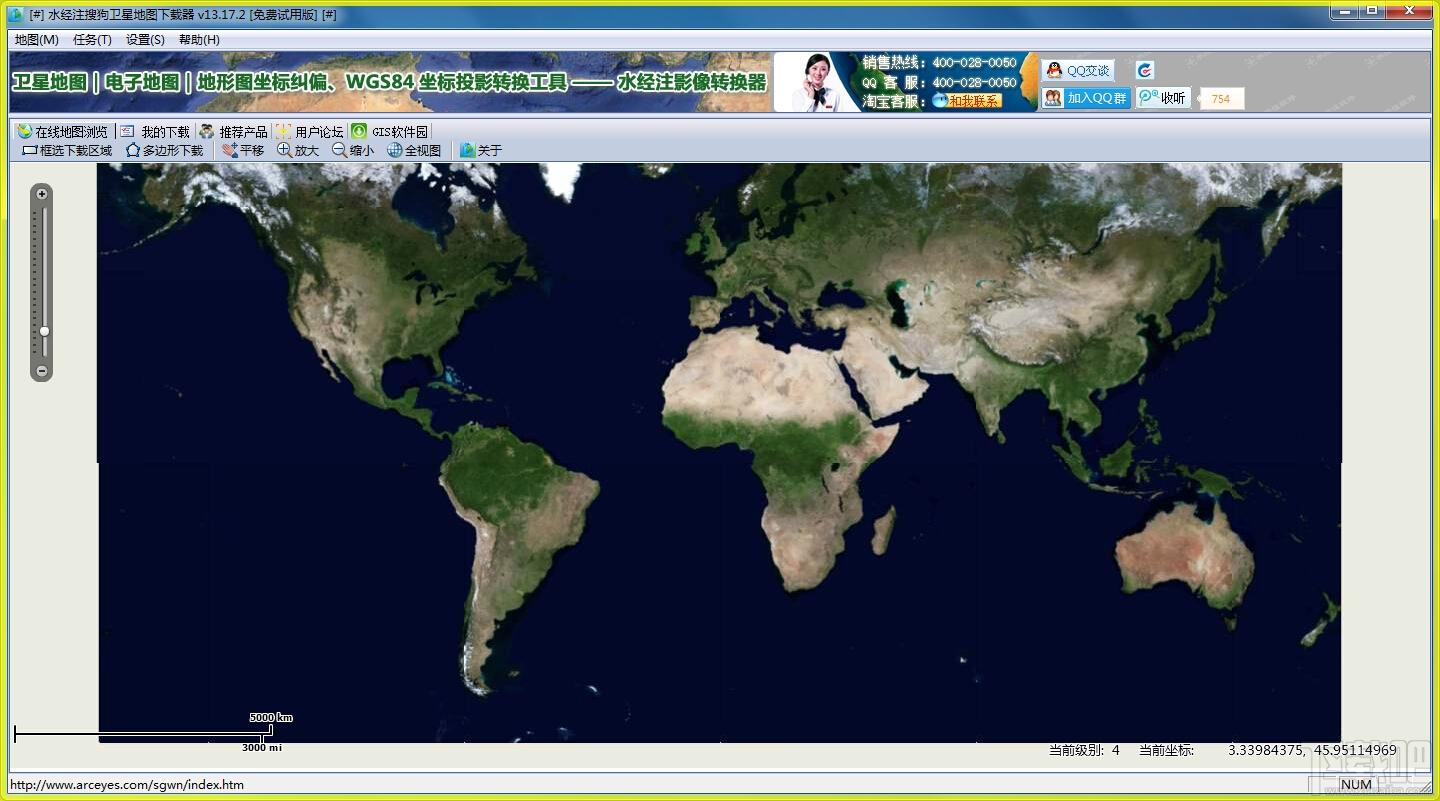This screenshot has height=801, width=1440.
Task: Click the plus button atop zoom slider
Action: tap(42, 194)
